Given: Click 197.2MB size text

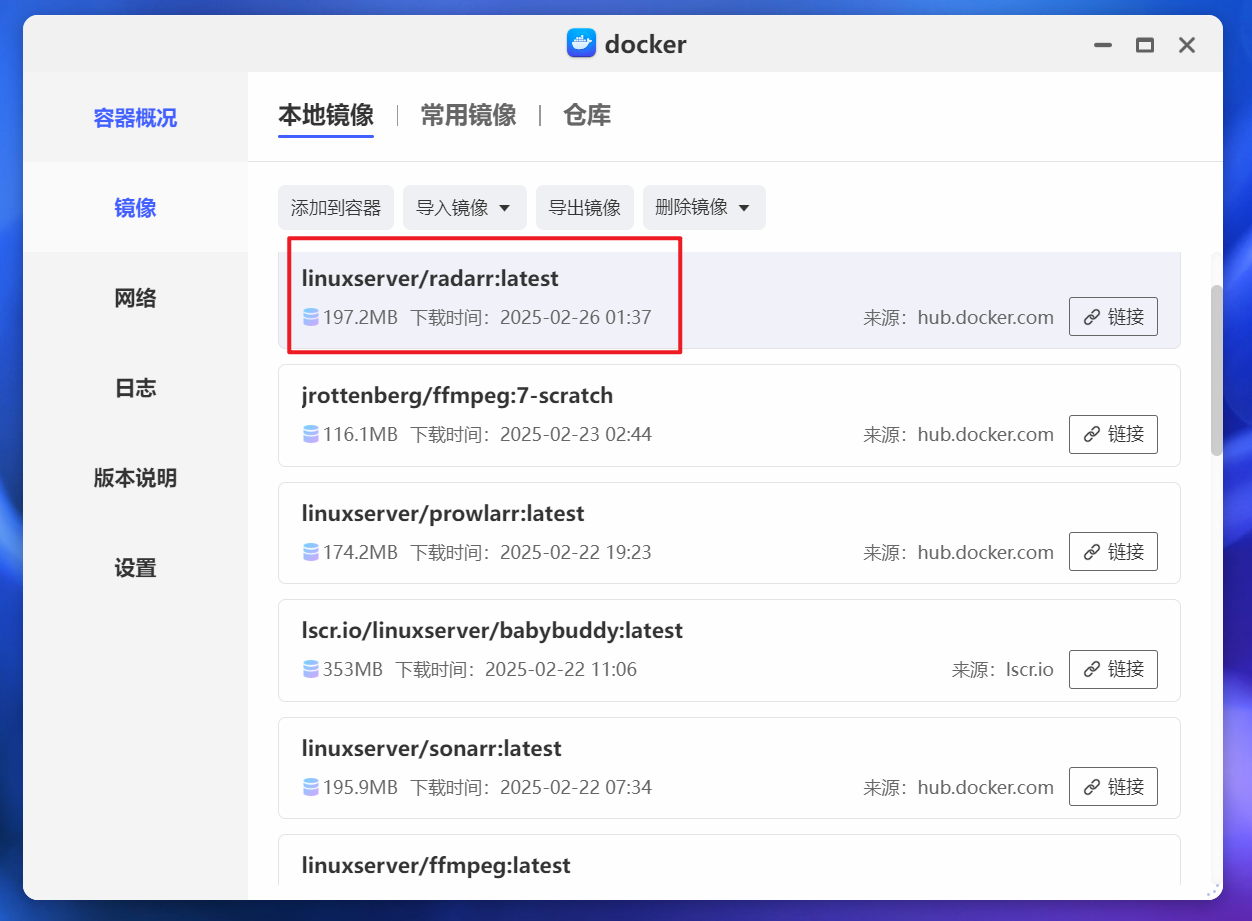Looking at the screenshot, I should 360,317.
